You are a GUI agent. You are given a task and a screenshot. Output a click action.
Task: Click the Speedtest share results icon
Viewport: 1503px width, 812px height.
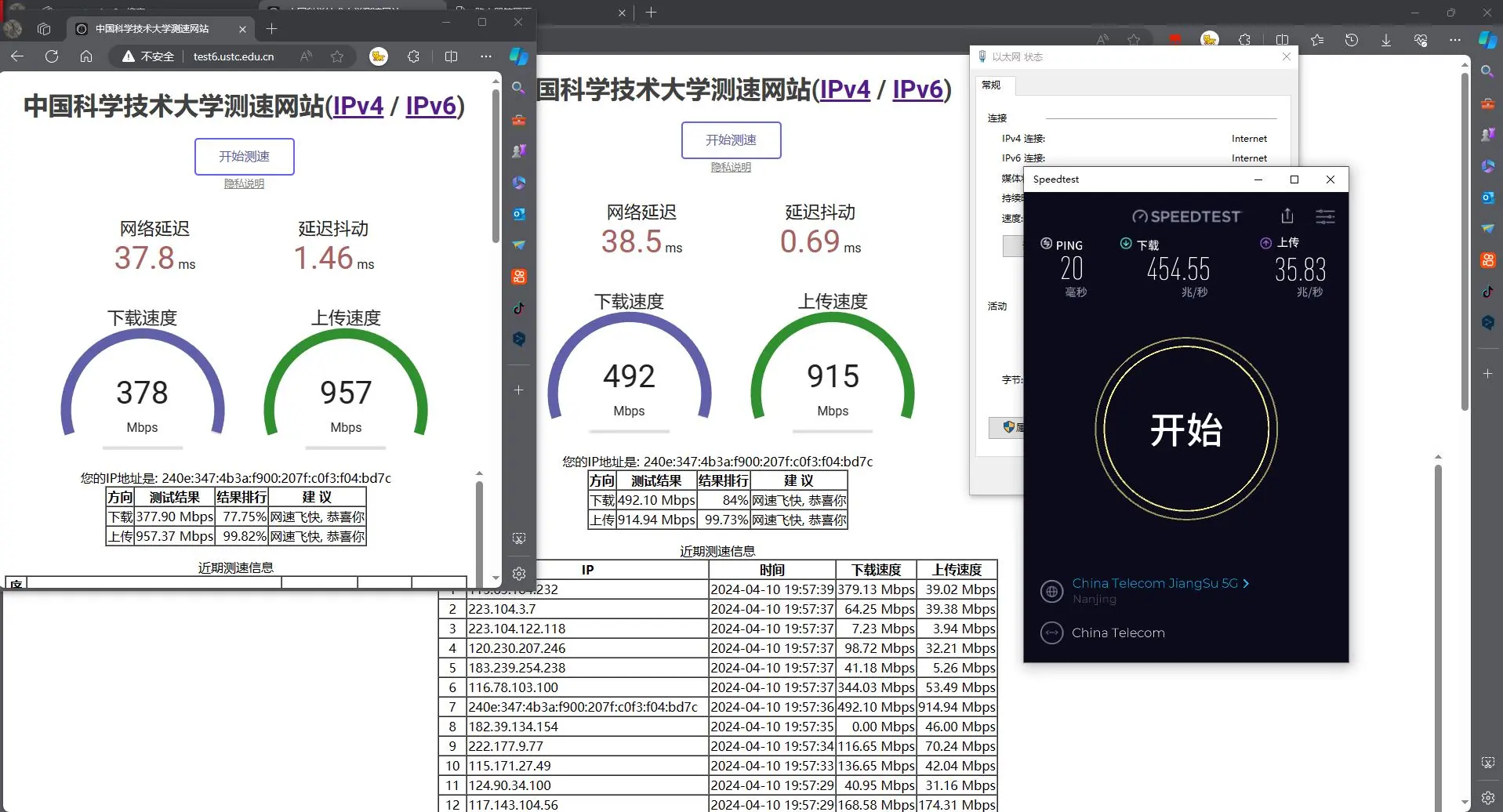tap(1287, 216)
